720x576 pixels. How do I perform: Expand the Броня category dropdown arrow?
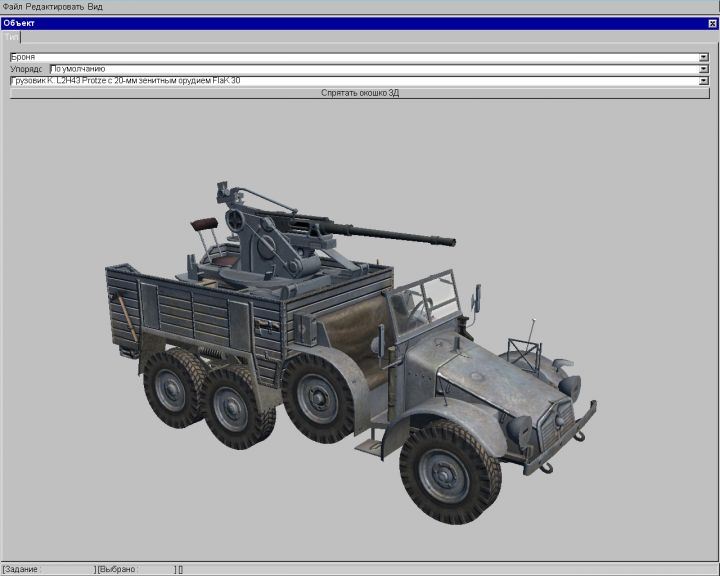pos(704,57)
